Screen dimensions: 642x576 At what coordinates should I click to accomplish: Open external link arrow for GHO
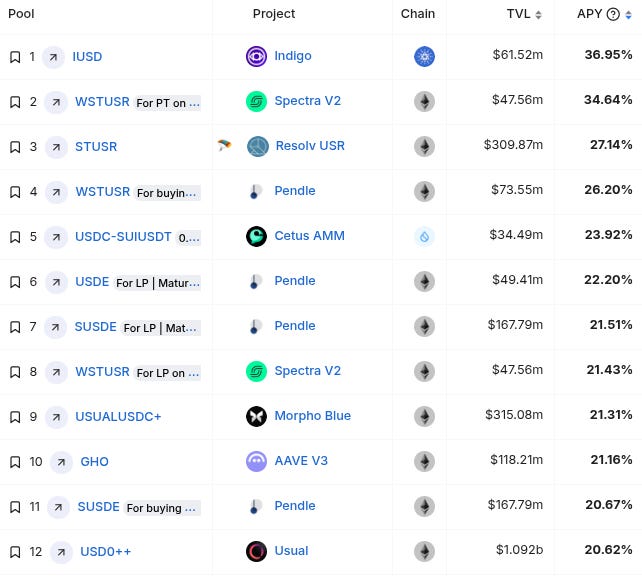(61, 462)
